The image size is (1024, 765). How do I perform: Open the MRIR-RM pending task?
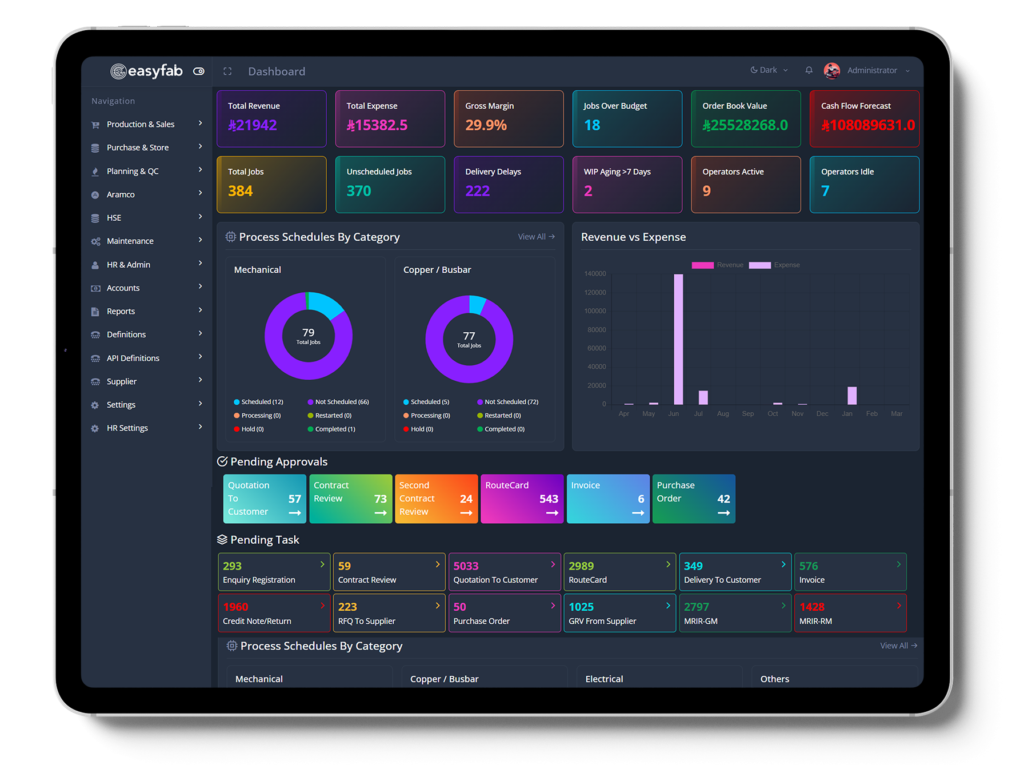850,613
